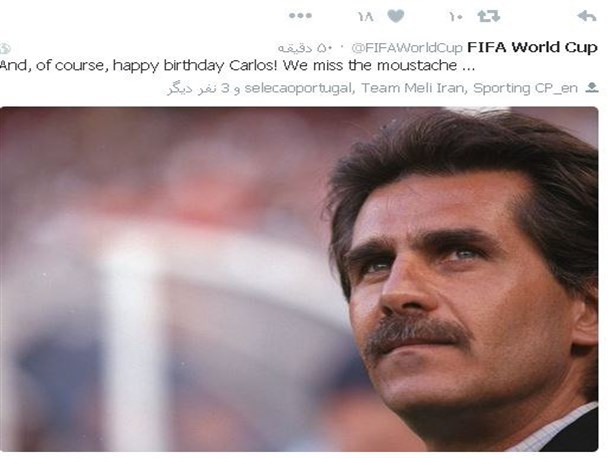The image size is (608, 458).
Task: Open the FIFA World Cup profile name
Action: 532,47
